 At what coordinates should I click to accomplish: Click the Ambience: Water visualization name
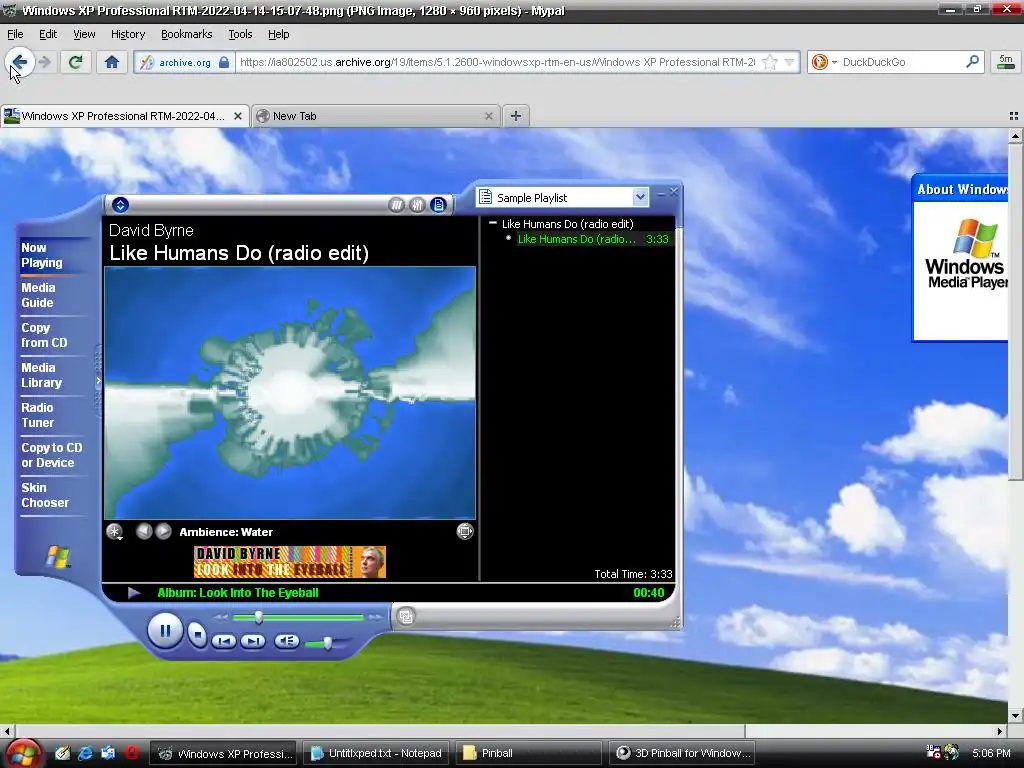pos(226,532)
